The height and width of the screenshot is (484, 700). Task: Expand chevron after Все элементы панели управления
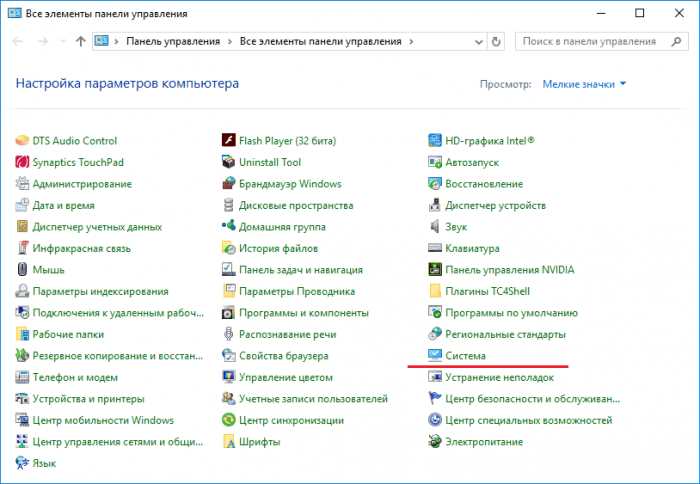coord(411,42)
